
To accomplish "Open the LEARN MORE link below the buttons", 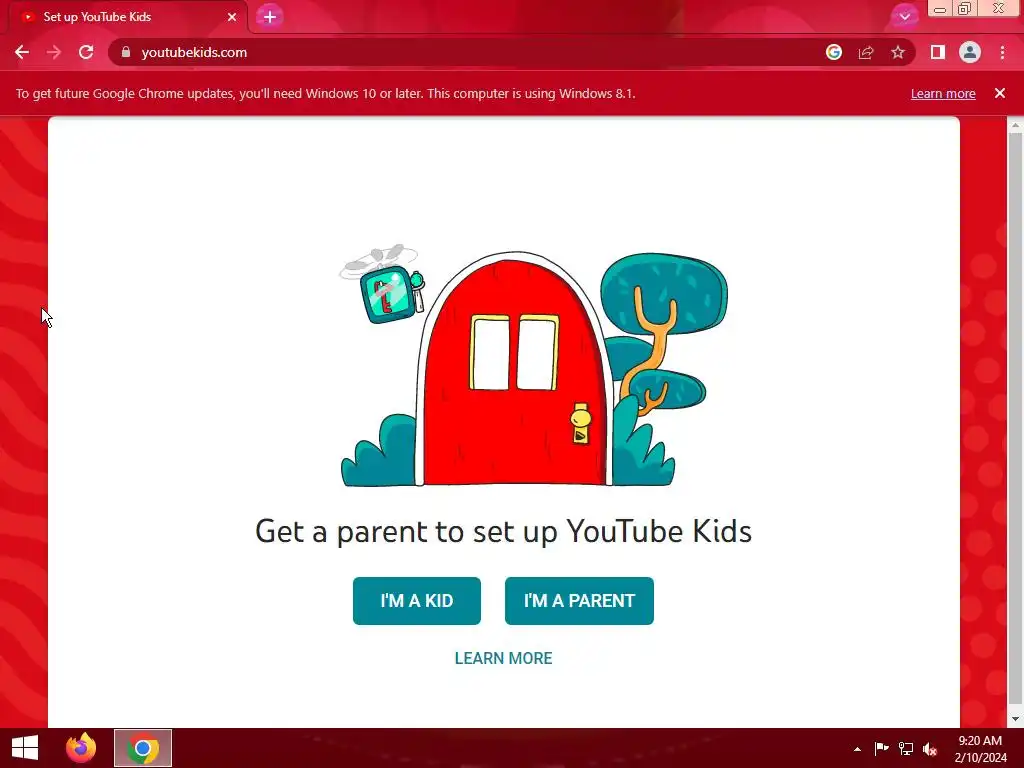I will (x=504, y=658).
